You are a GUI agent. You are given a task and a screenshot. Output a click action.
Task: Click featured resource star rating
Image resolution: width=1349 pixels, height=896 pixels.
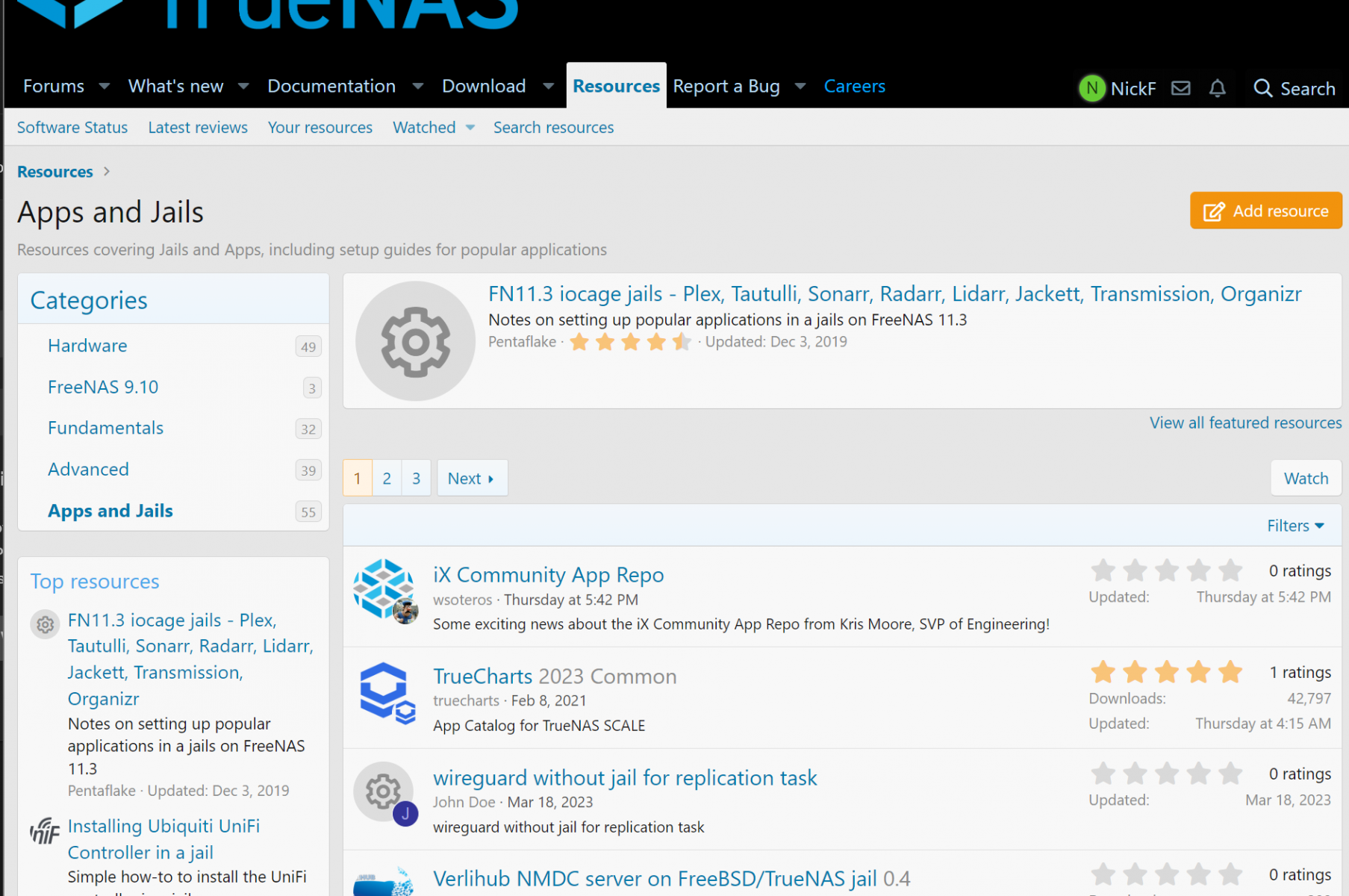tap(631, 342)
